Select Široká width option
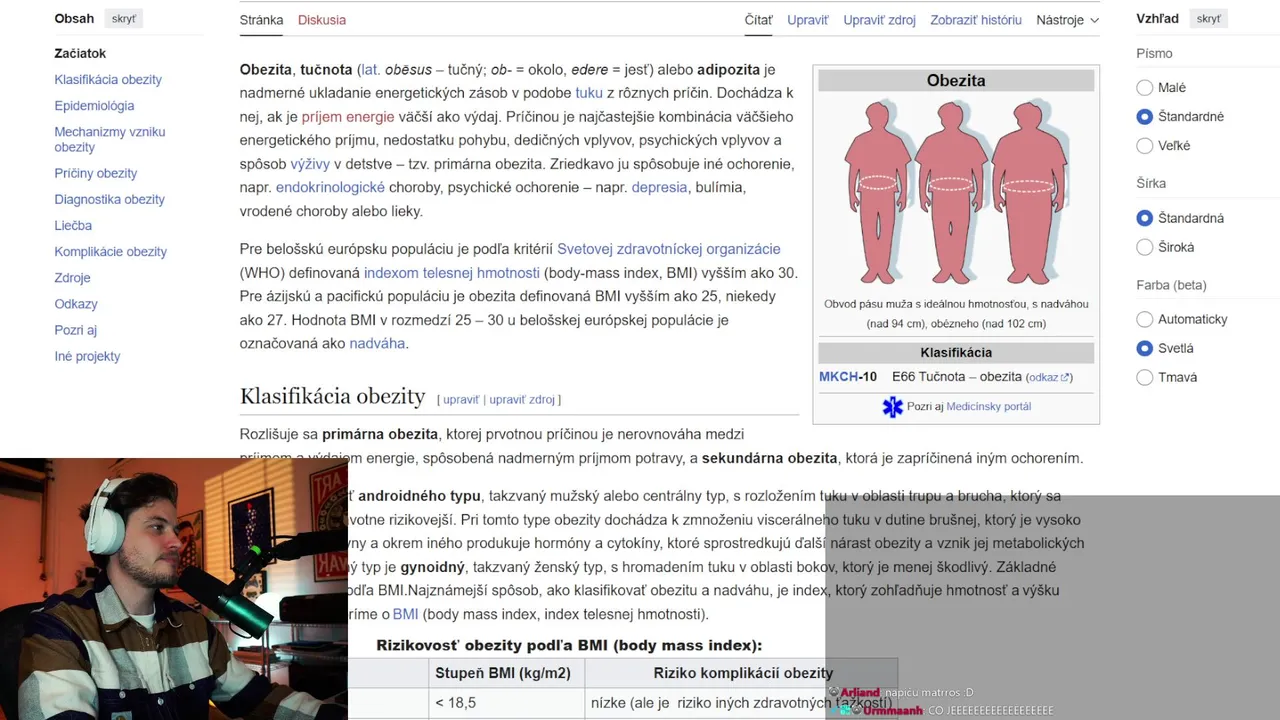 1145,247
